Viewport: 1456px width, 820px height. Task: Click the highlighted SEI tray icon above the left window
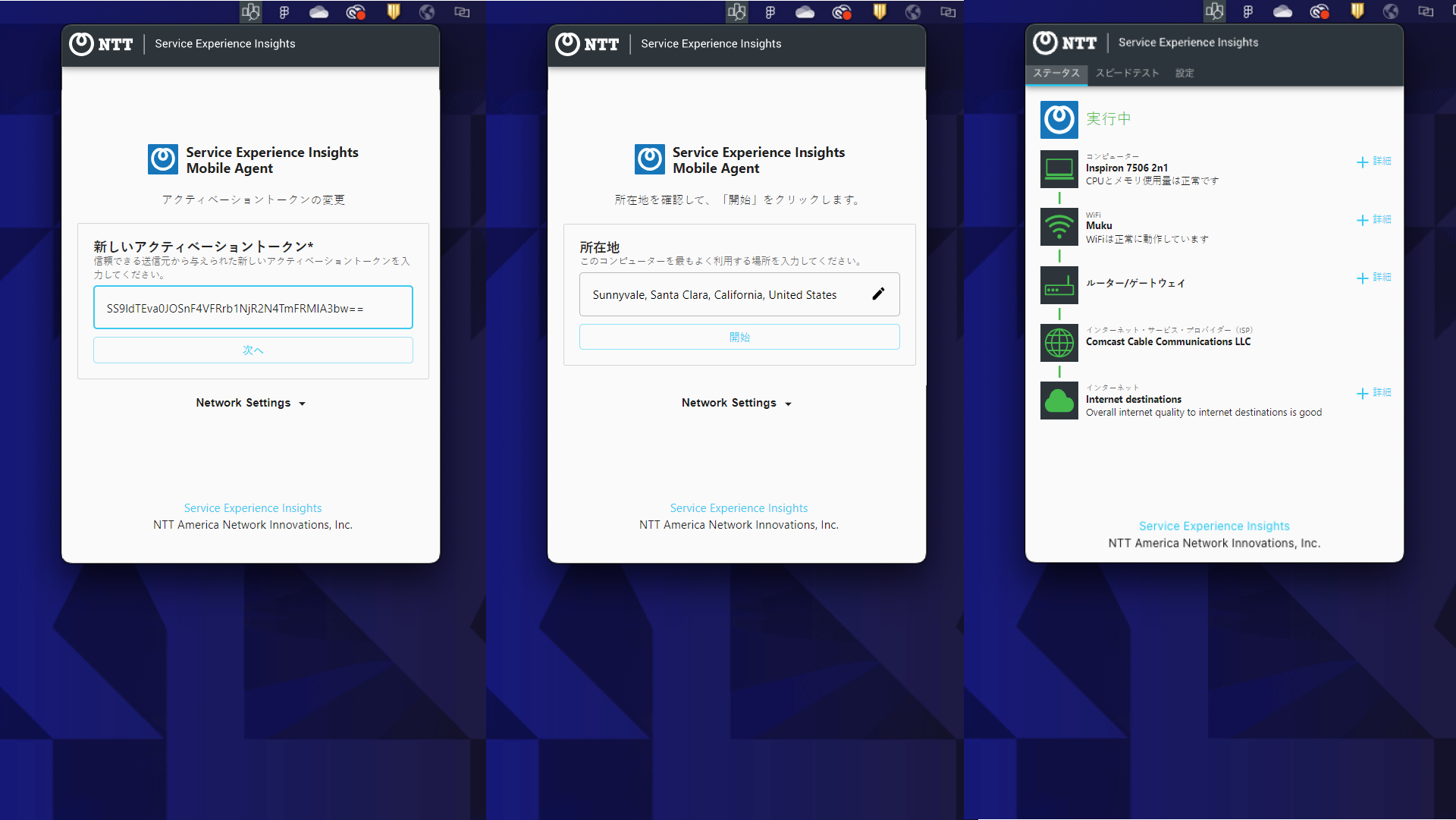[250, 11]
